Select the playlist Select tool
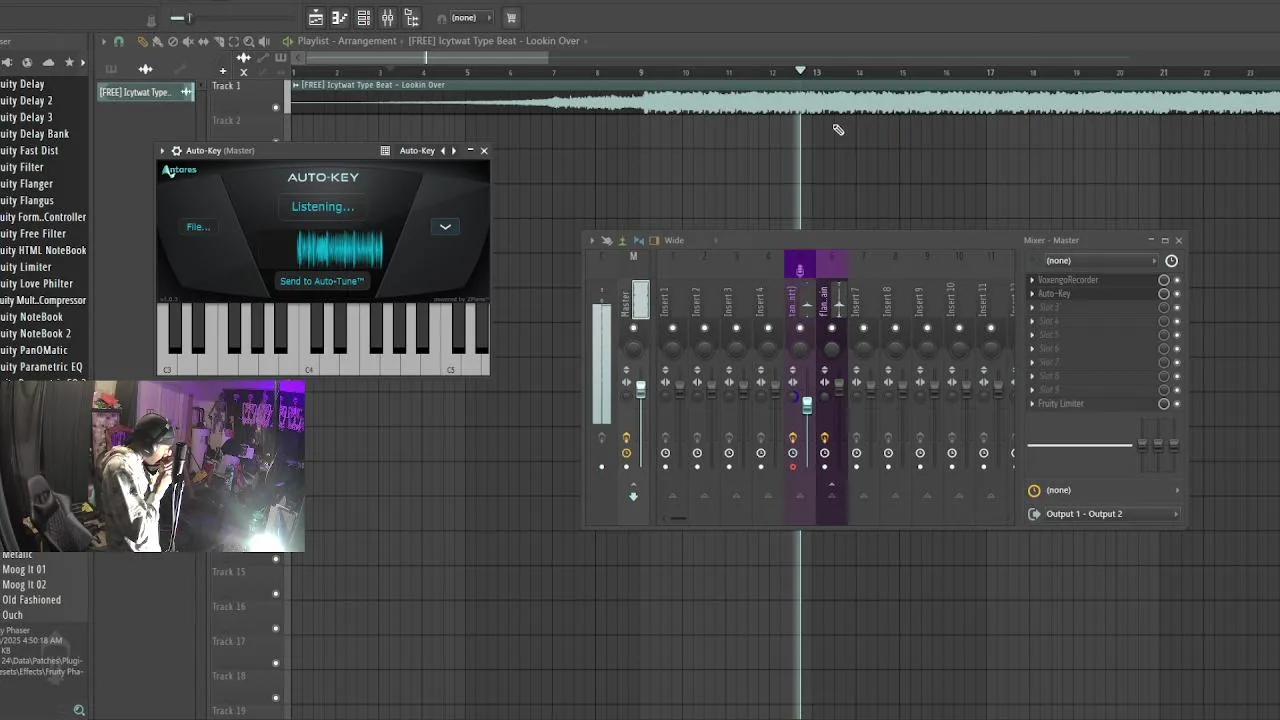Viewport: 1280px width, 720px height. (234, 41)
